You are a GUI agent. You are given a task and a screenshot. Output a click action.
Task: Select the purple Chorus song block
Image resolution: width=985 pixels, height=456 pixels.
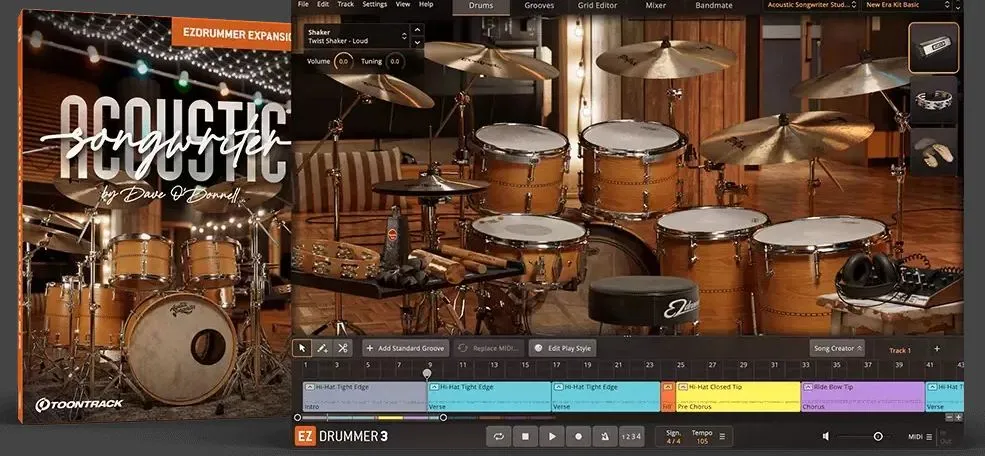coord(863,397)
